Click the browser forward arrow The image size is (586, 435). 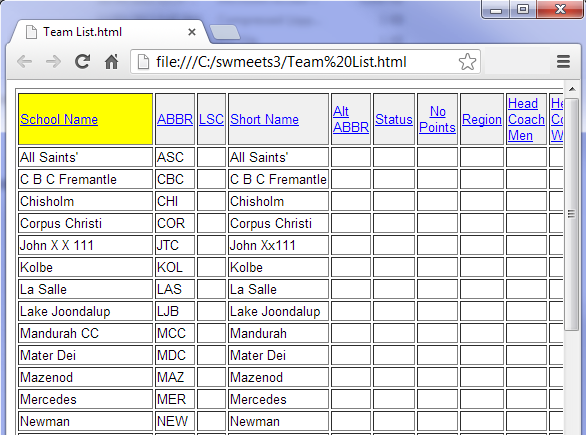53,62
